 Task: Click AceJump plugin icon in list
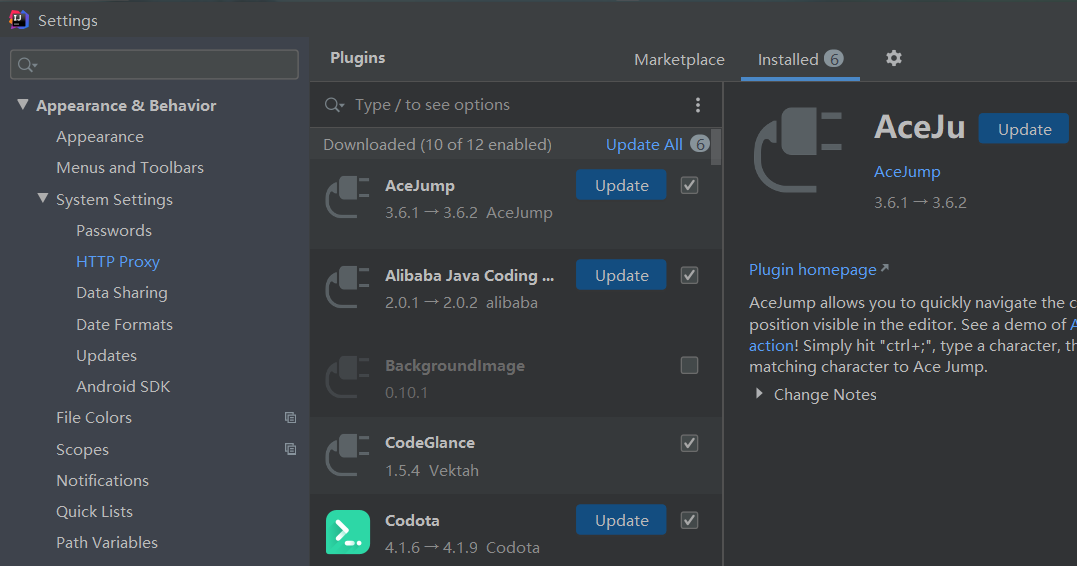pyautogui.click(x=347, y=197)
